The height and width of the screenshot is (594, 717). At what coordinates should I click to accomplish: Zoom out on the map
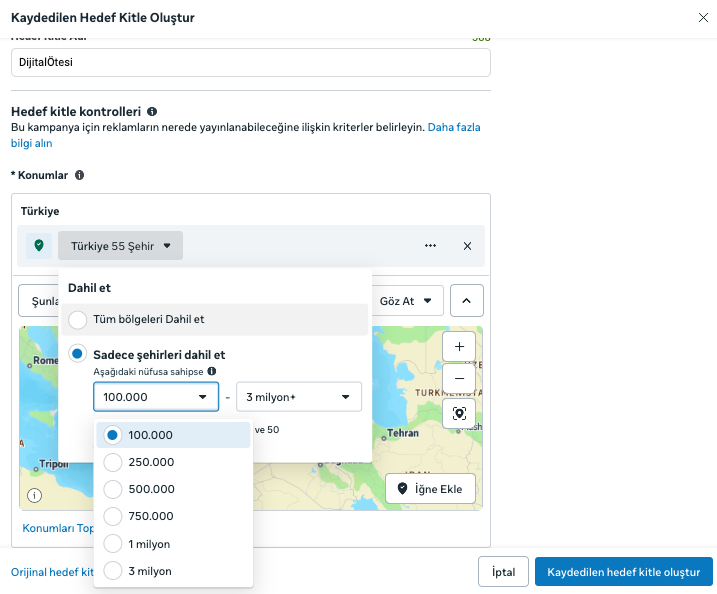click(459, 379)
